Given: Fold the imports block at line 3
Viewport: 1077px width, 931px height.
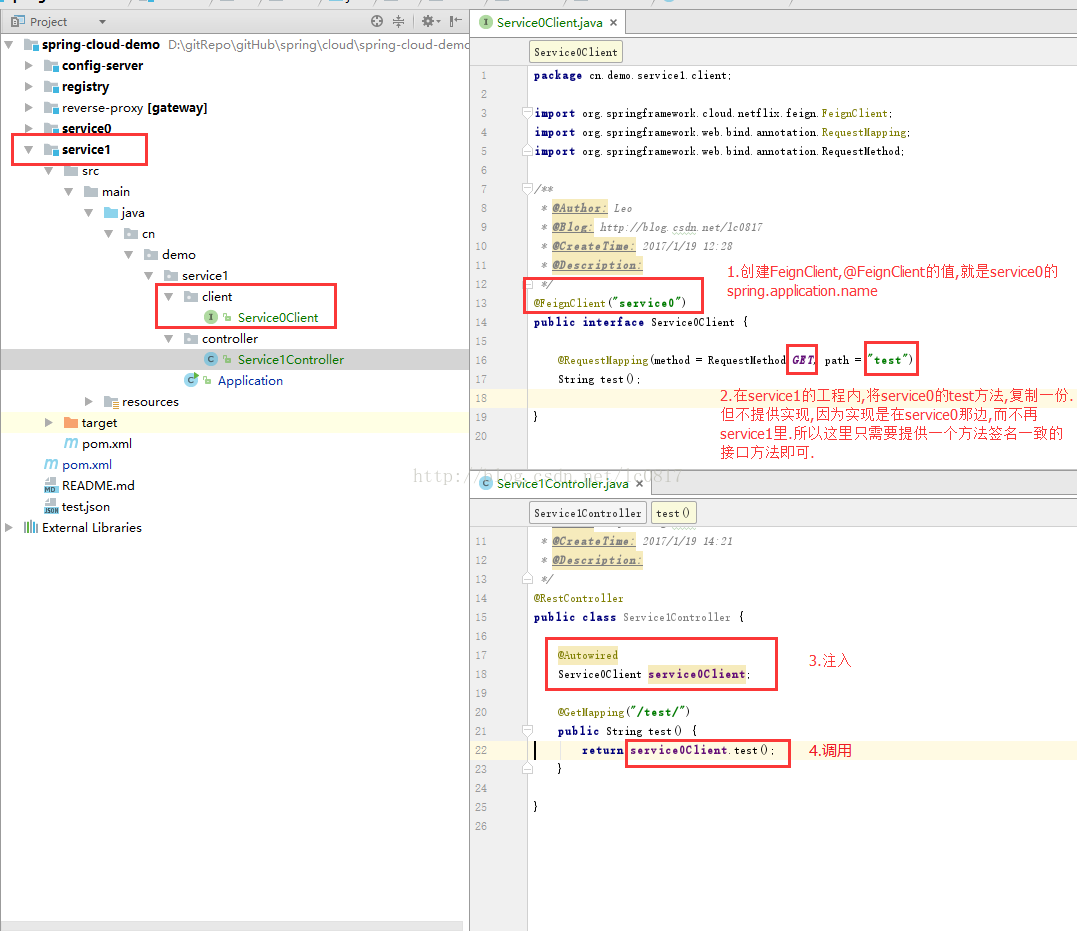Looking at the screenshot, I should click(x=527, y=112).
